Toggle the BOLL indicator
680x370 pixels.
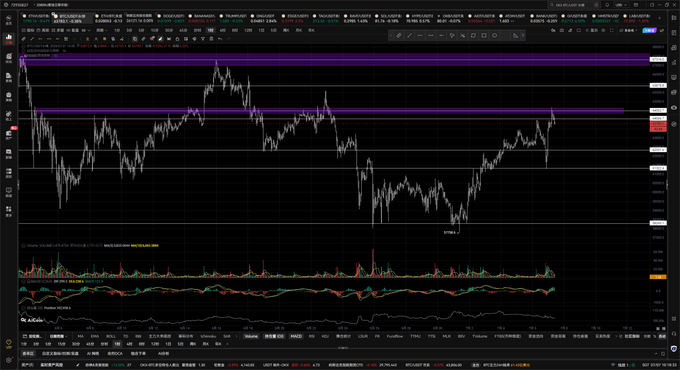[111, 336]
